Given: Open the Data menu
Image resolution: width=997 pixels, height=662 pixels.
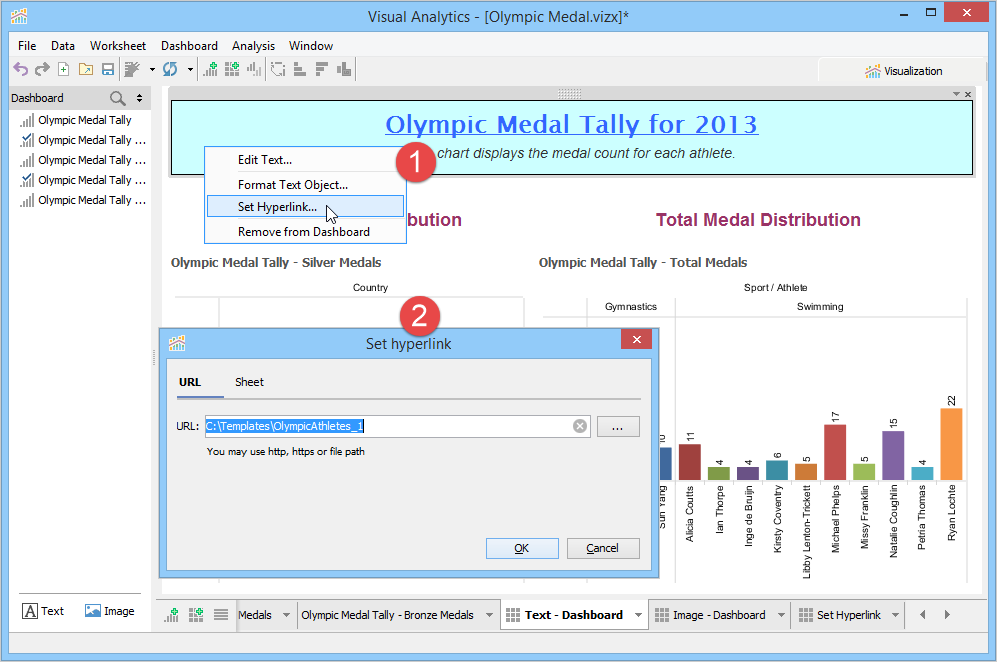Looking at the screenshot, I should click(x=63, y=46).
